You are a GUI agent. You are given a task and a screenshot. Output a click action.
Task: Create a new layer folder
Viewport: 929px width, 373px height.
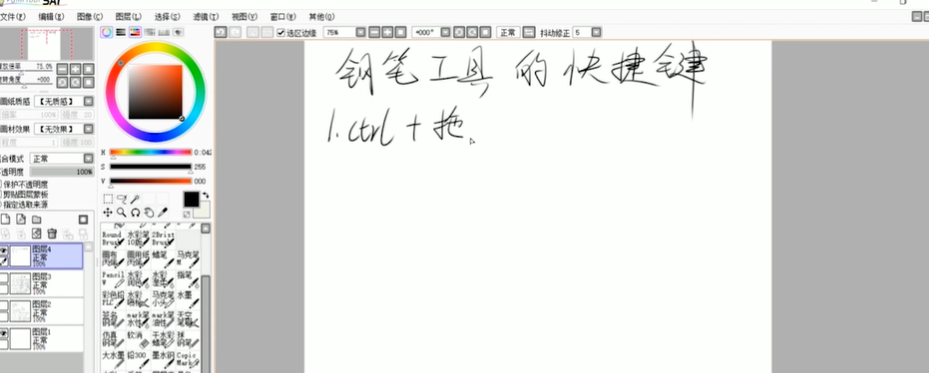[37, 220]
